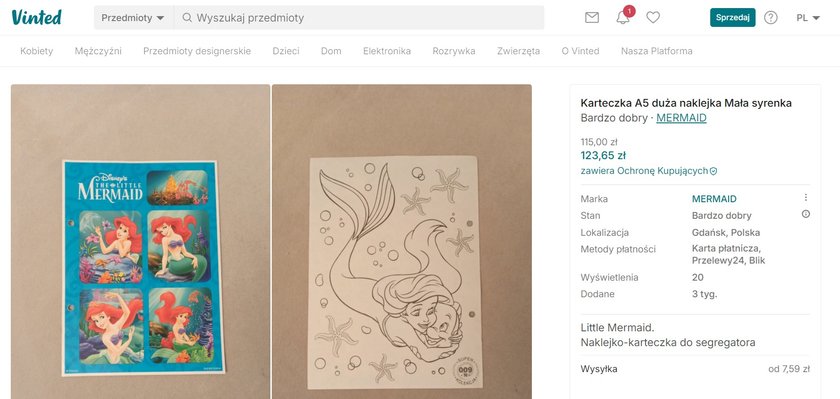Click the search magnifier icon
This screenshot has width=840, height=399.
coord(187,18)
